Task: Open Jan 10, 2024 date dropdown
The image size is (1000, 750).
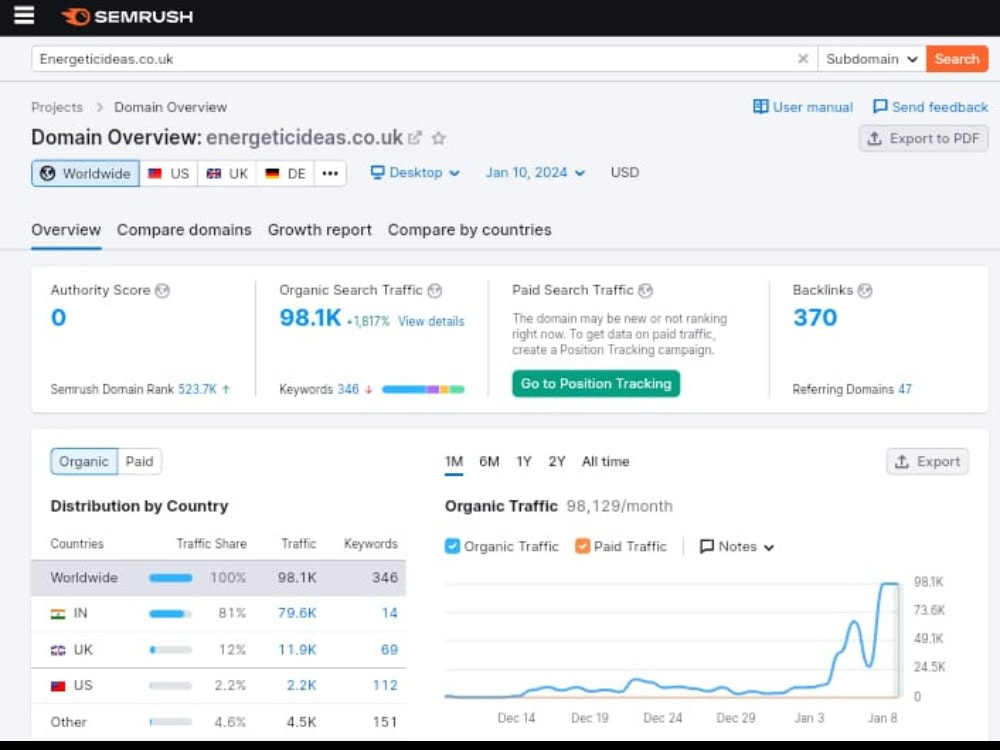Action: (x=535, y=172)
